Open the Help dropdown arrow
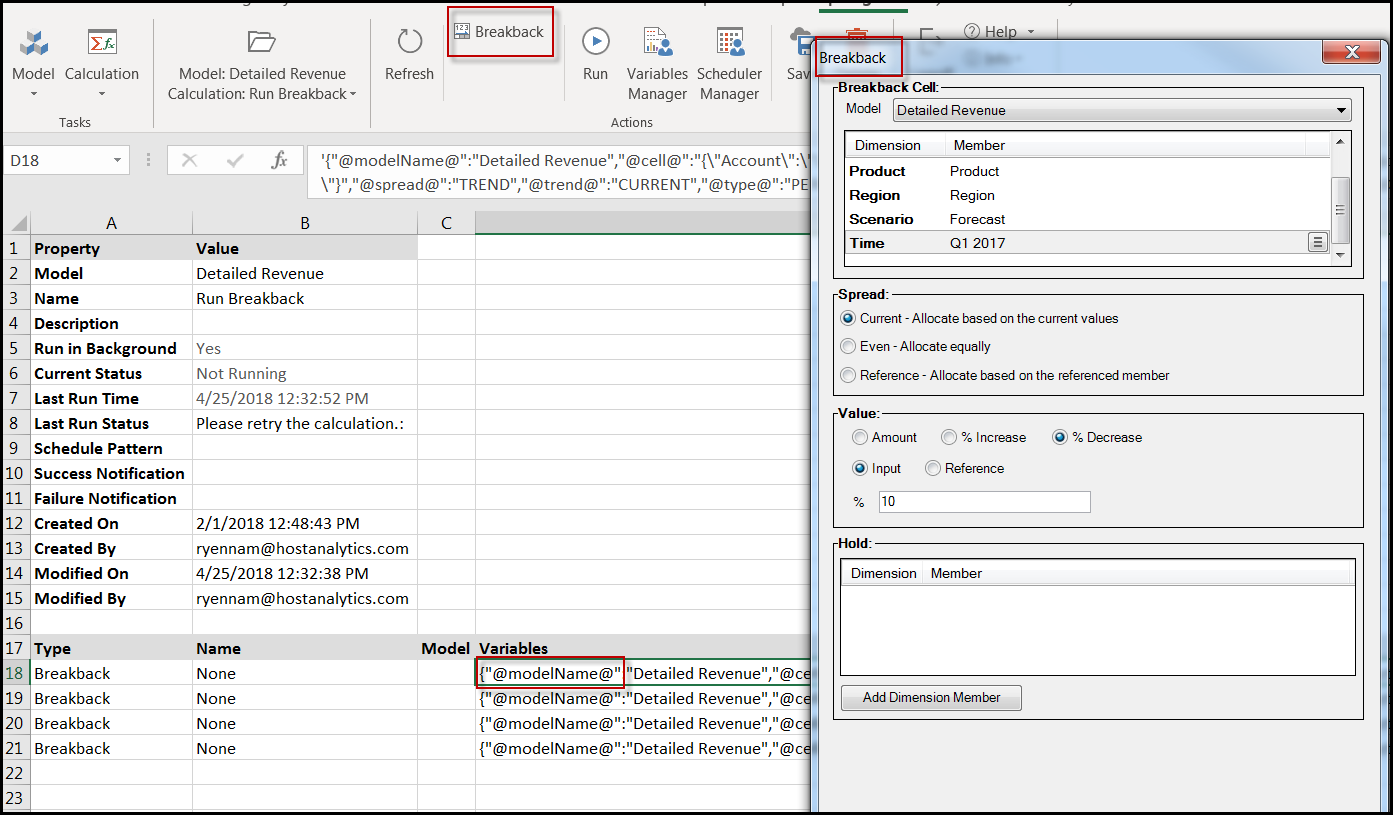The image size is (1393, 815). pyautogui.click(x=1031, y=32)
